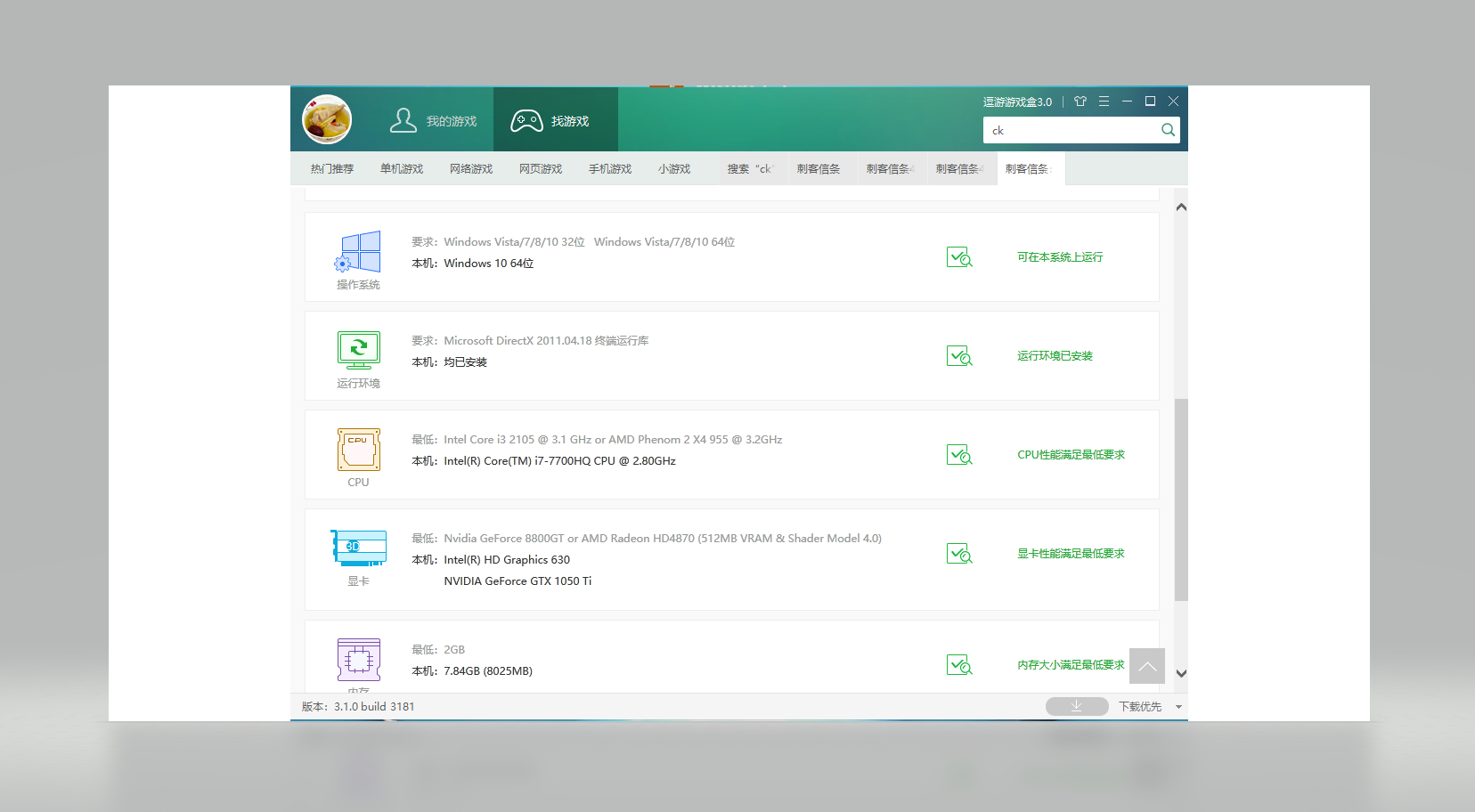Switch to 找游戏 section
The width and height of the screenshot is (1475, 812).
coord(556,120)
